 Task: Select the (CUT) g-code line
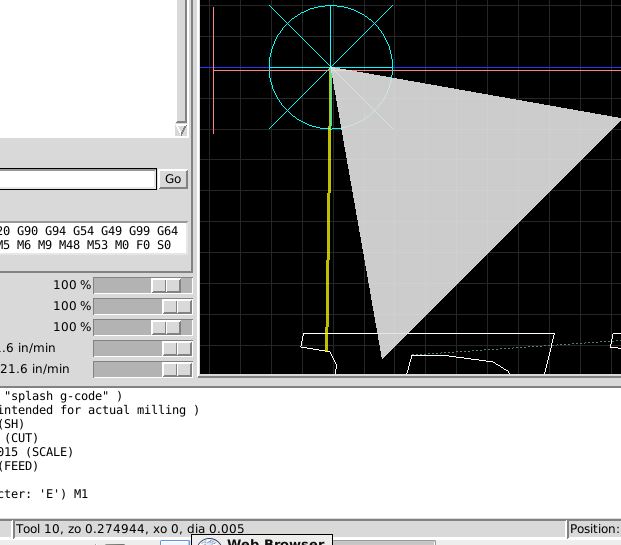(20, 438)
